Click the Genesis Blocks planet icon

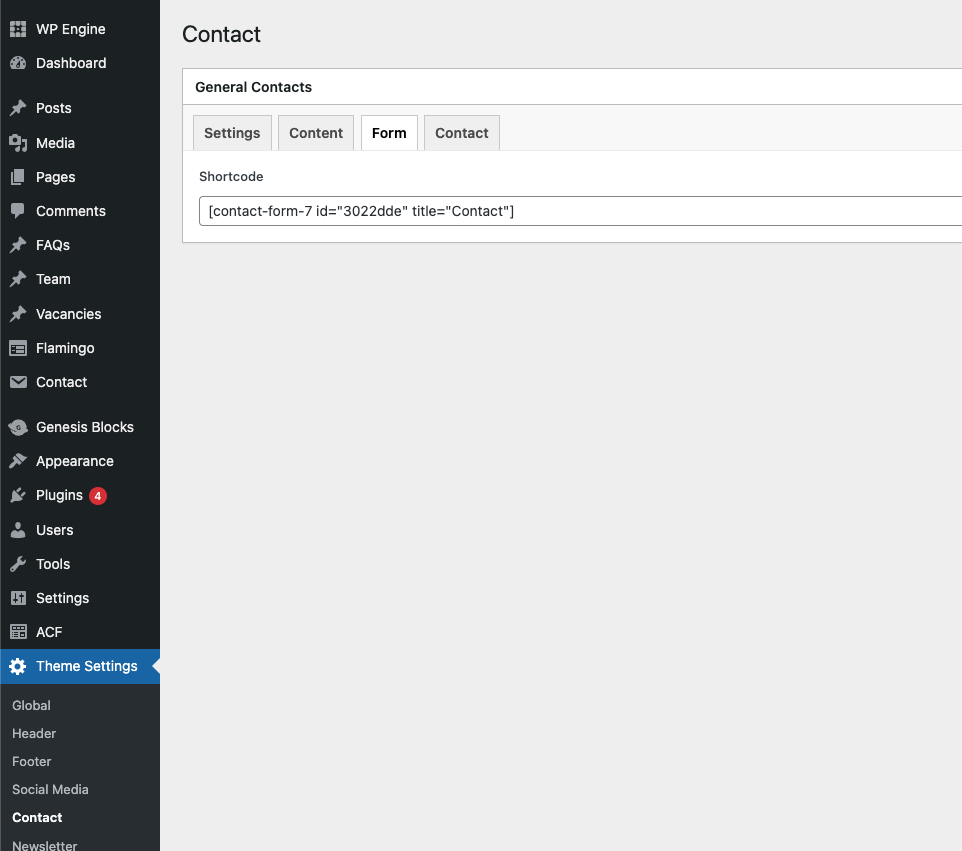coord(18,427)
